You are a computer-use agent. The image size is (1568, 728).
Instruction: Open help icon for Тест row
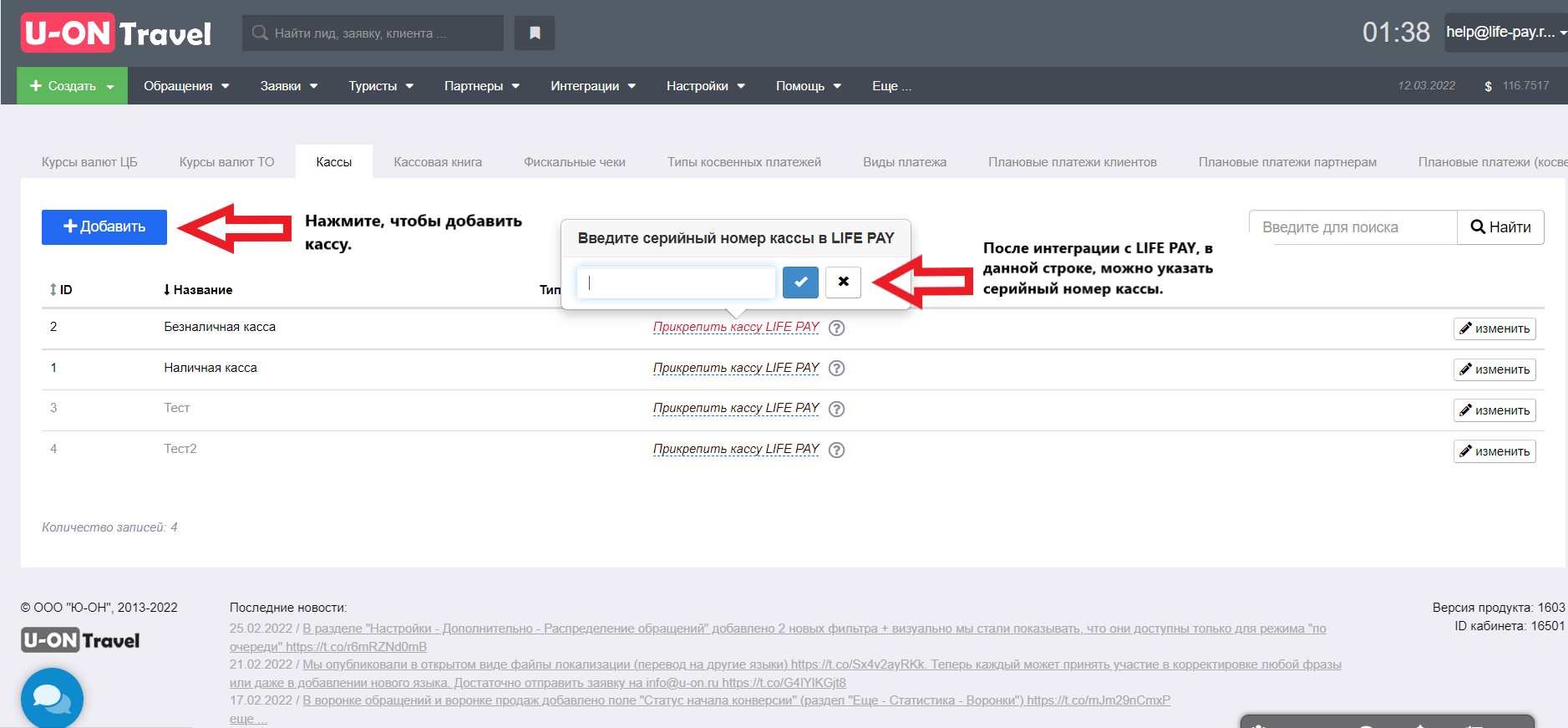click(x=836, y=410)
